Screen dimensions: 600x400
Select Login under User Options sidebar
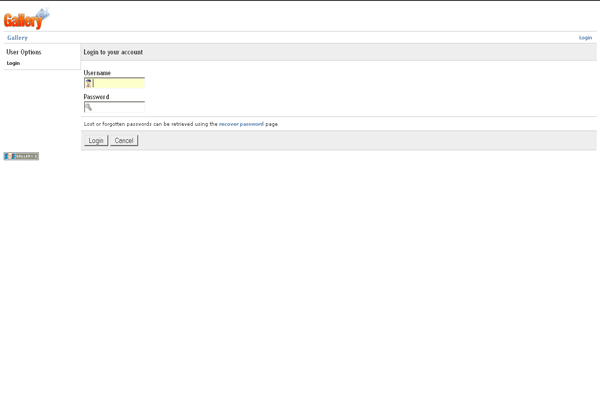coord(13,63)
